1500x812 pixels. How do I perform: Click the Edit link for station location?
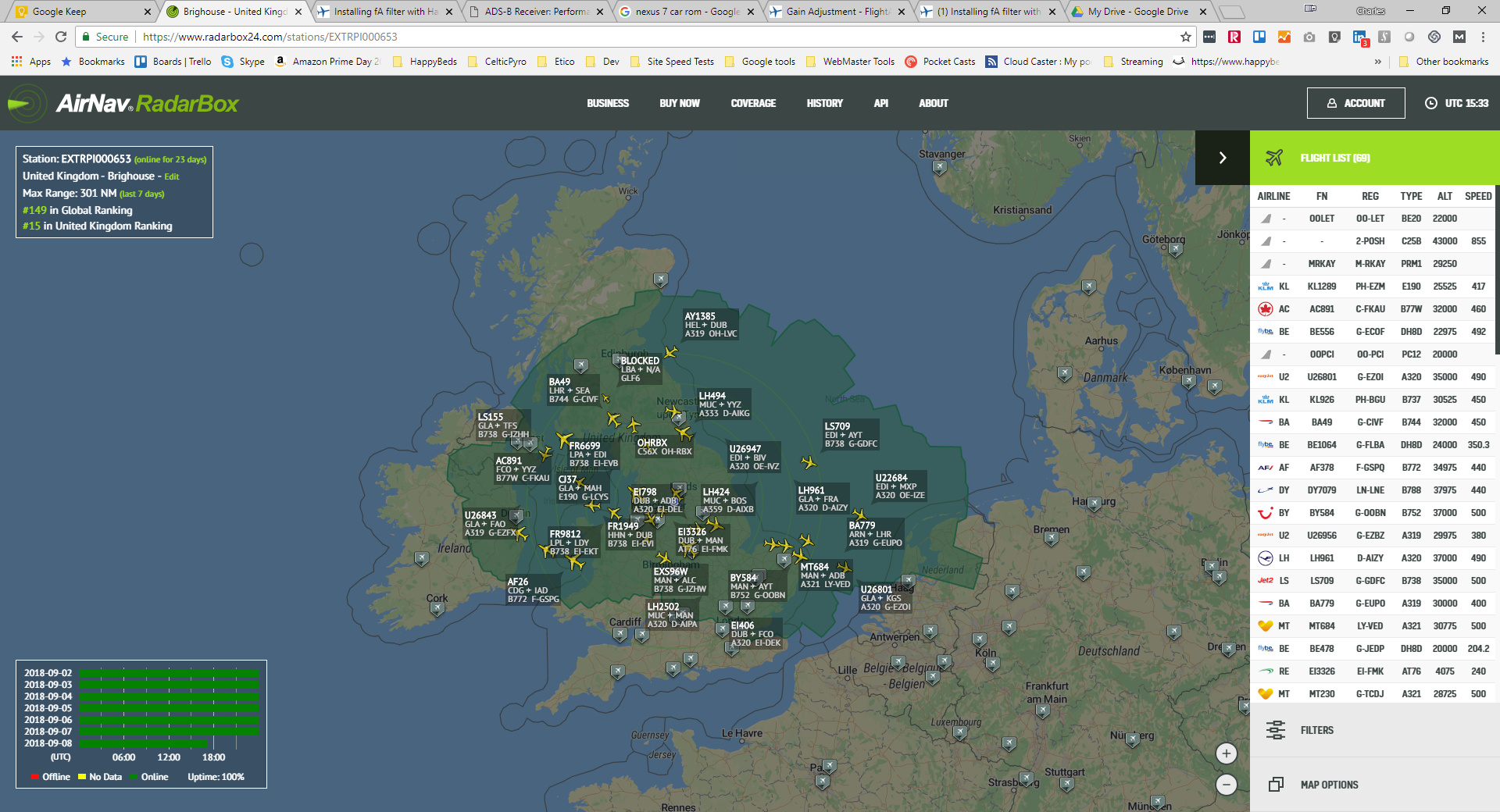tap(172, 177)
